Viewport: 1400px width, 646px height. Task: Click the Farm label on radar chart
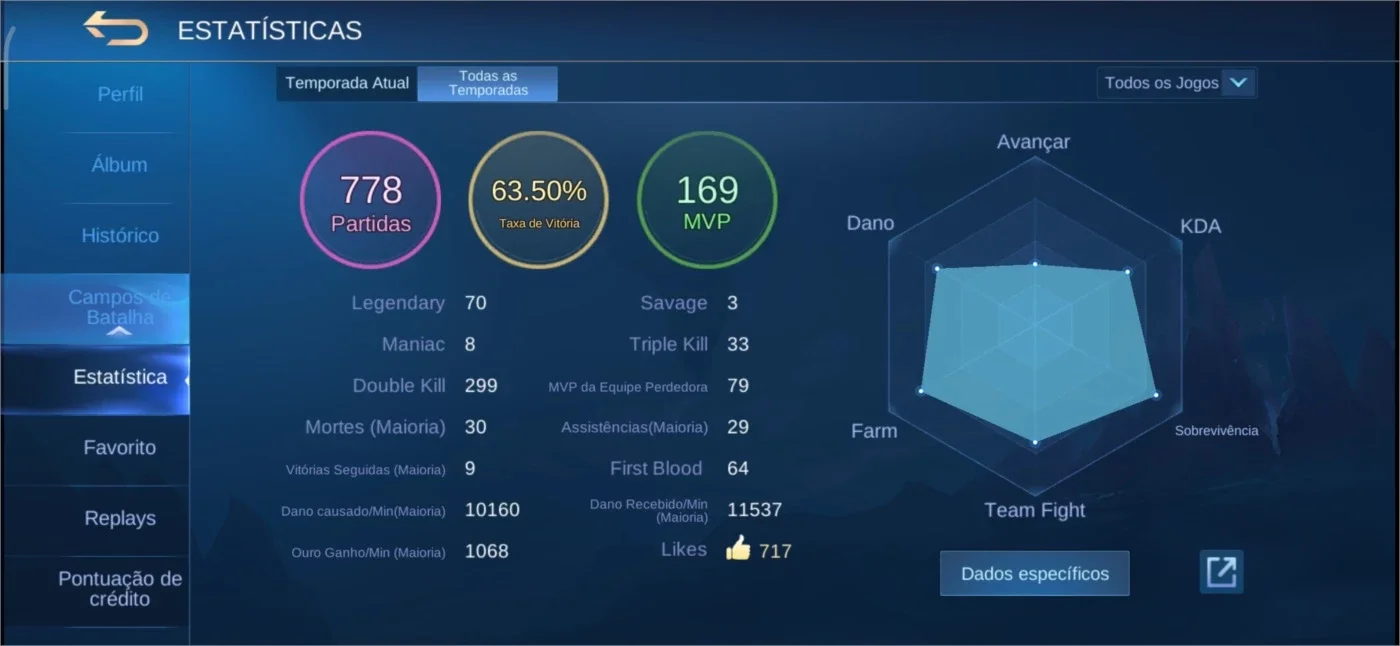874,431
